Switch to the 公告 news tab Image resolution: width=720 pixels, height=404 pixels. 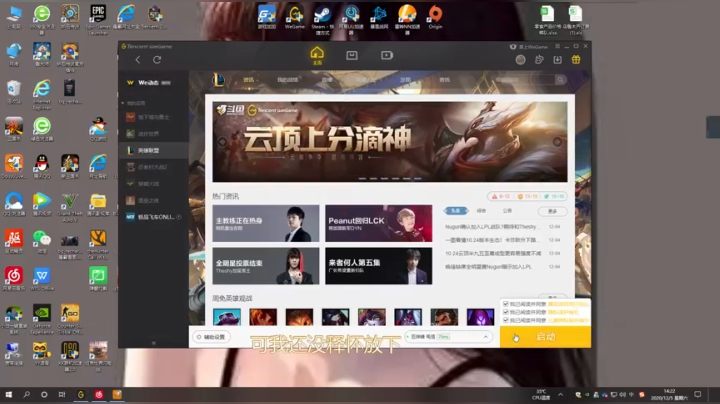pyautogui.click(x=507, y=211)
